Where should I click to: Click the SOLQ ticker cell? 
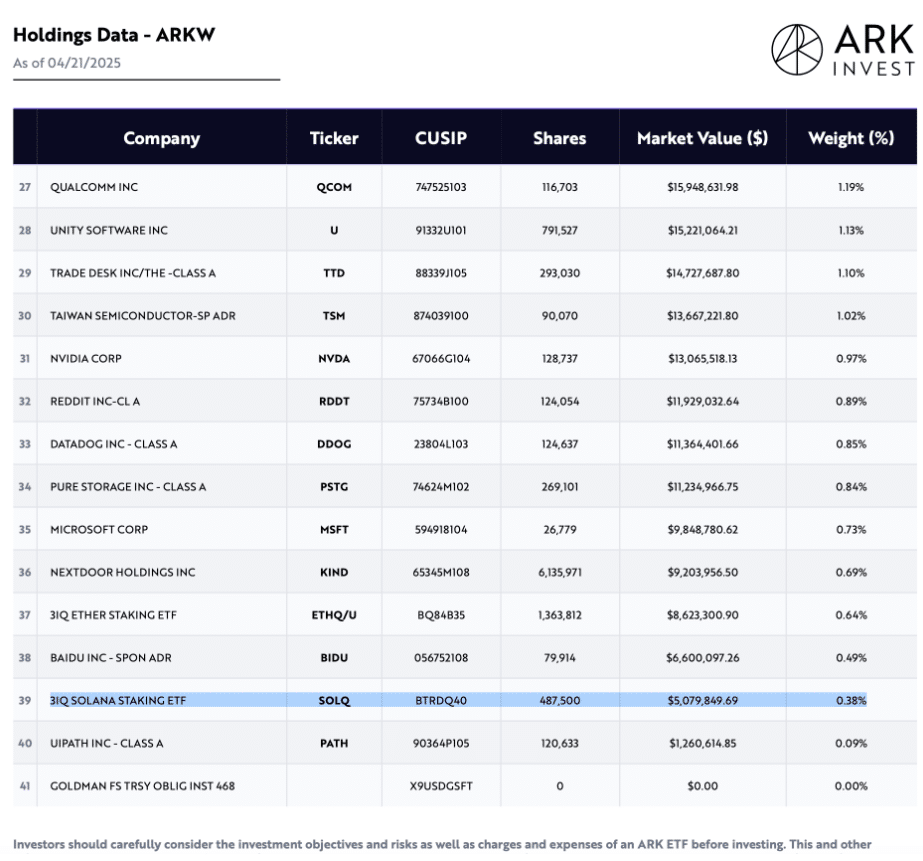(x=334, y=700)
